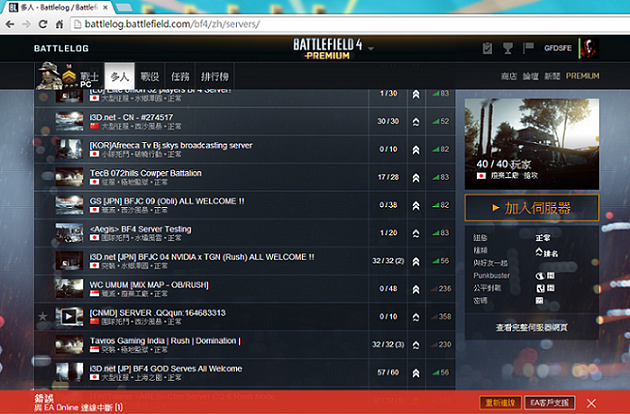Click ping 358 indicator on [CNMD] SERVER
Viewport: 630px width, 414px height.
(x=441, y=317)
